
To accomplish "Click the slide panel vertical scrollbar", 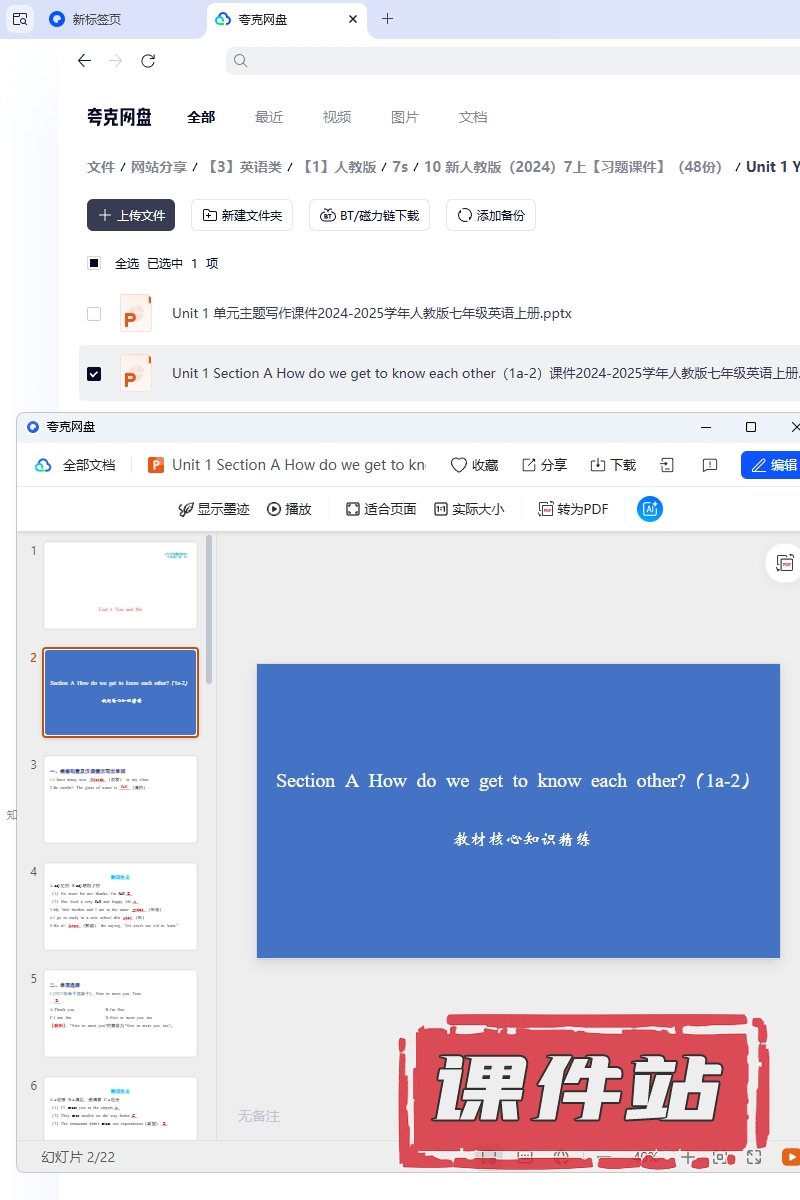I will (x=209, y=610).
